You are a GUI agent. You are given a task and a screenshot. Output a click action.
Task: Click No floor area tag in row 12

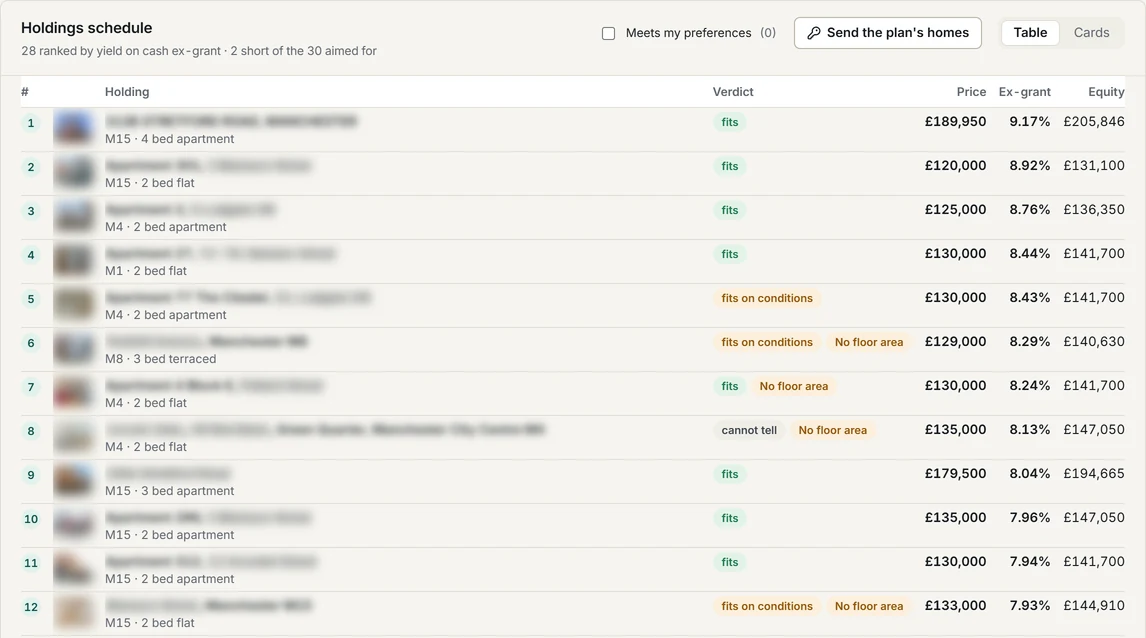(x=869, y=607)
